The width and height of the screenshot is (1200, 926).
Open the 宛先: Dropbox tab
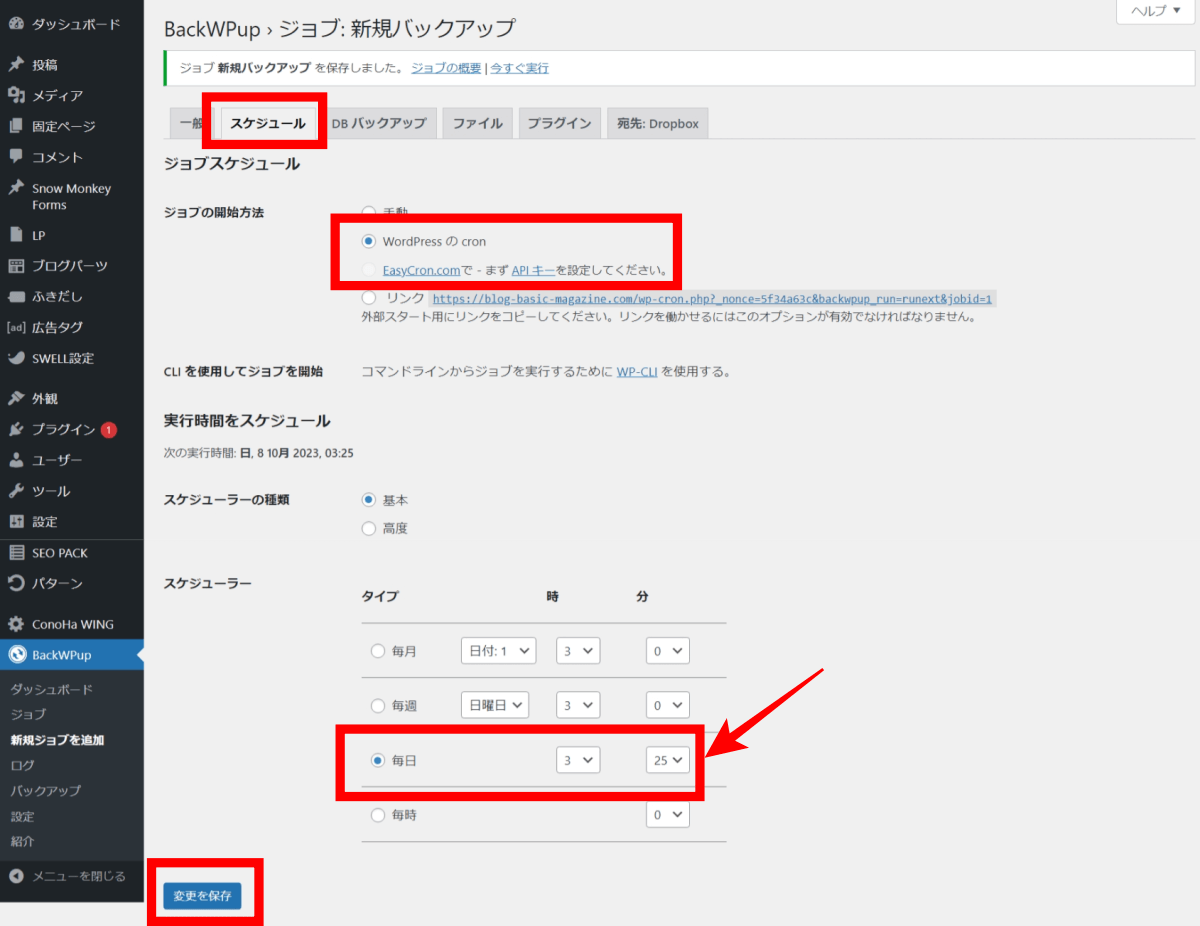pyautogui.click(x=657, y=122)
